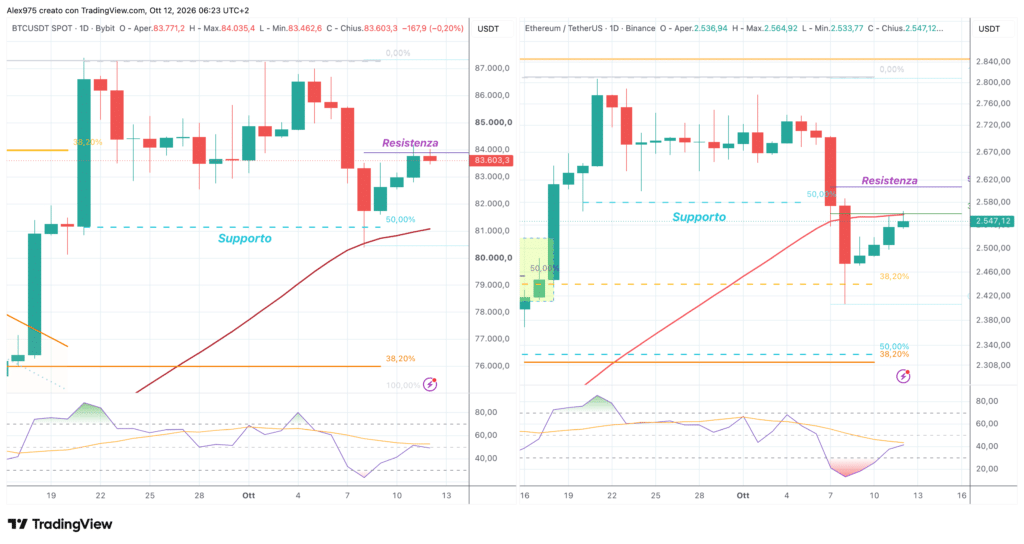Click the 85.000,0 price axis label
1024x544 pixels.
point(493,122)
